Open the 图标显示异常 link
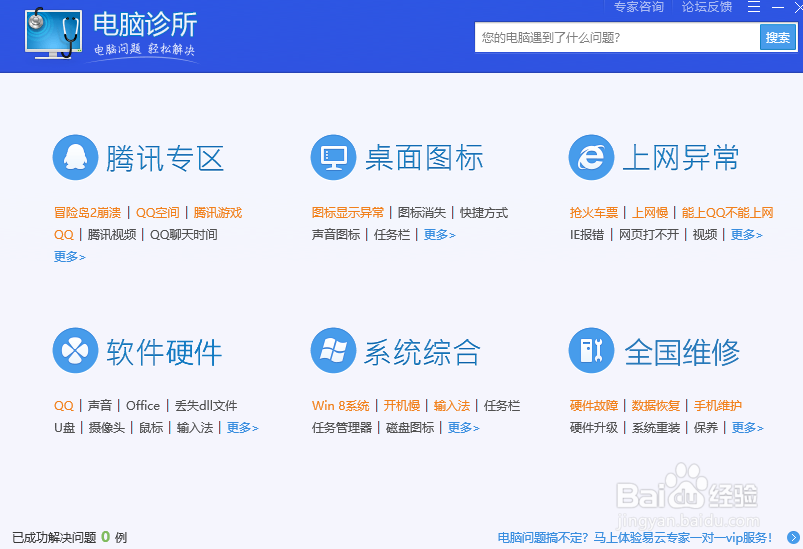Image resolution: width=803 pixels, height=549 pixels. (348, 213)
